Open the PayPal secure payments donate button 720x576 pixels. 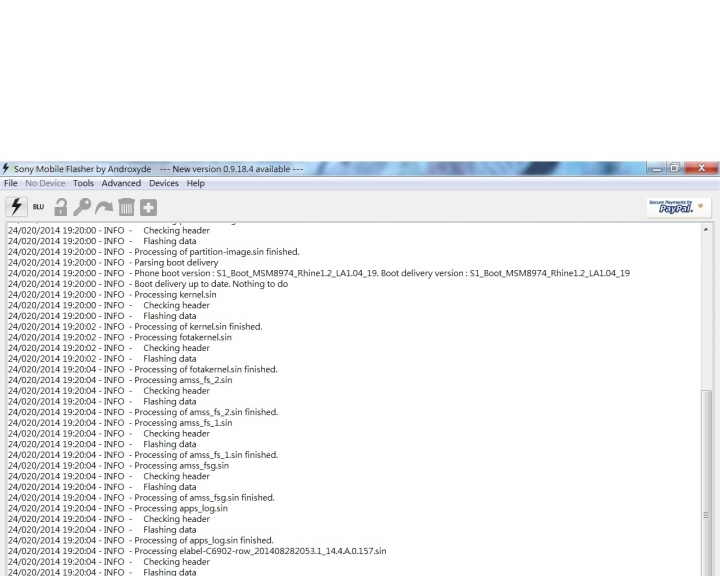point(679,207)
